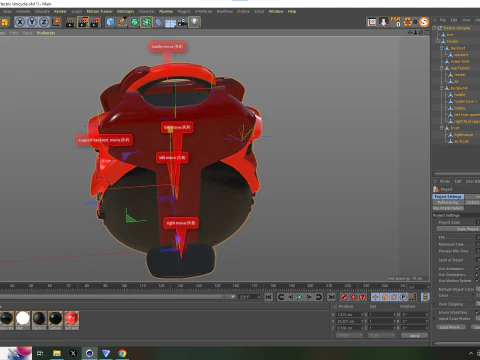Screen dimensions: 480x360
Task: Render to Picture Viewer icon
Action: (x=83, y=22)
